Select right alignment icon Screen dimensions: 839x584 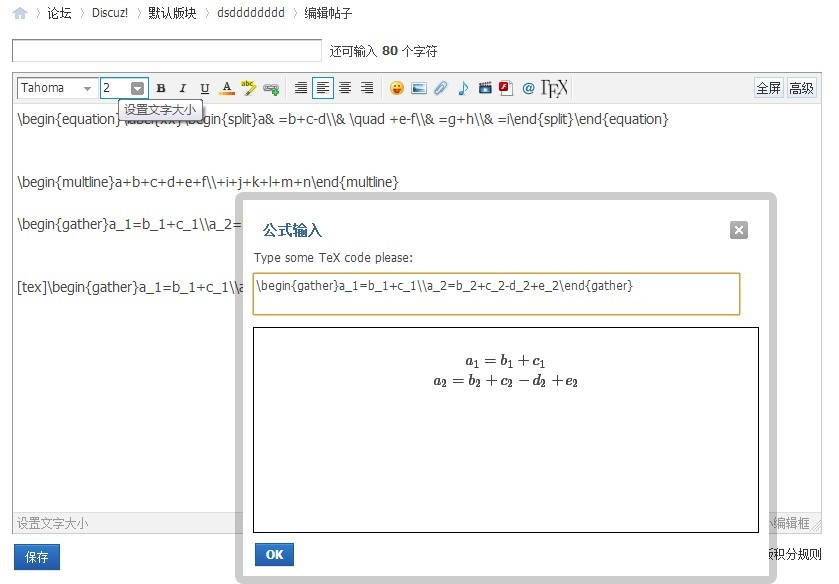367,88
